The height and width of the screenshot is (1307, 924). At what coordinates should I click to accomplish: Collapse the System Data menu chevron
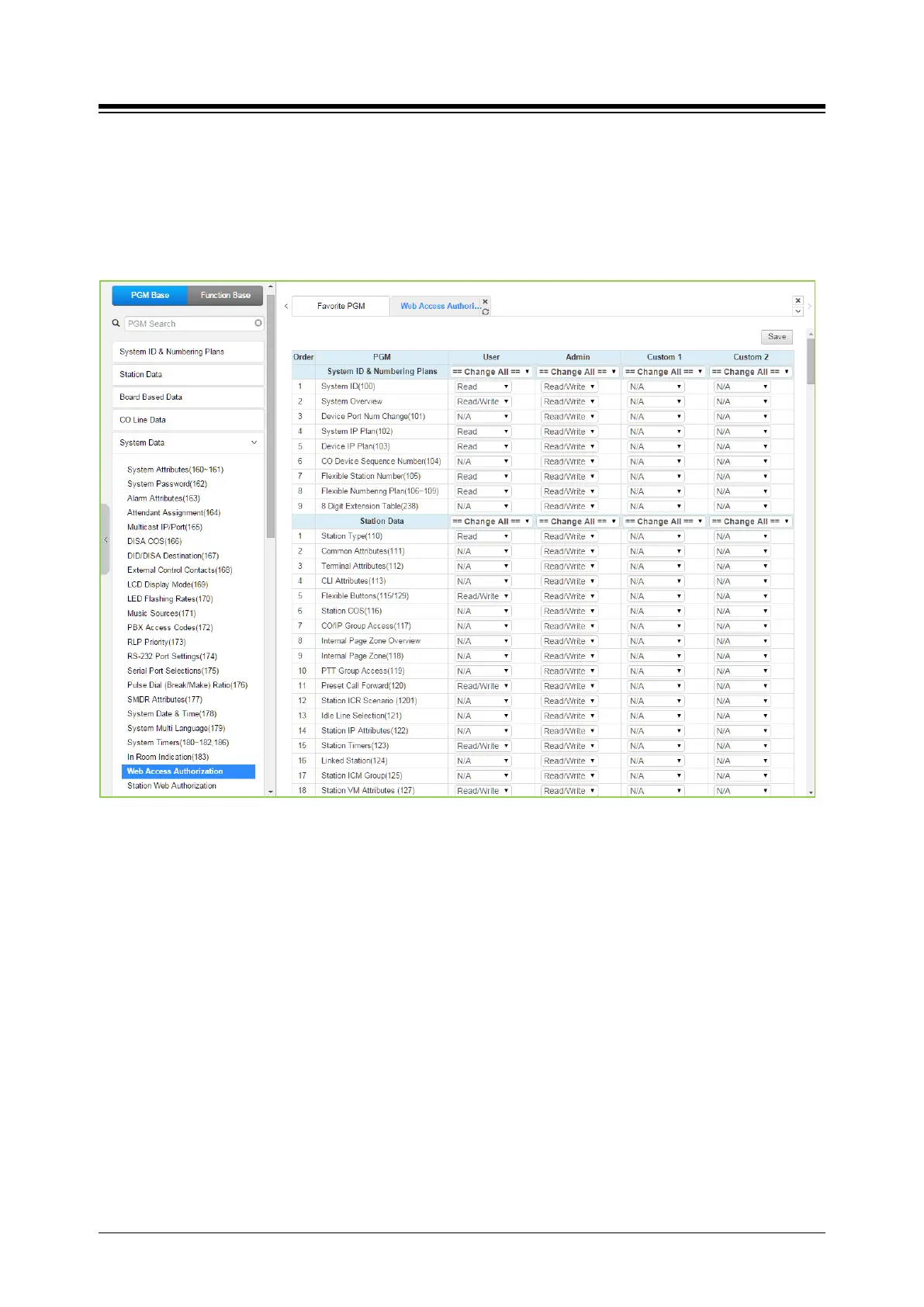point(254,442)
